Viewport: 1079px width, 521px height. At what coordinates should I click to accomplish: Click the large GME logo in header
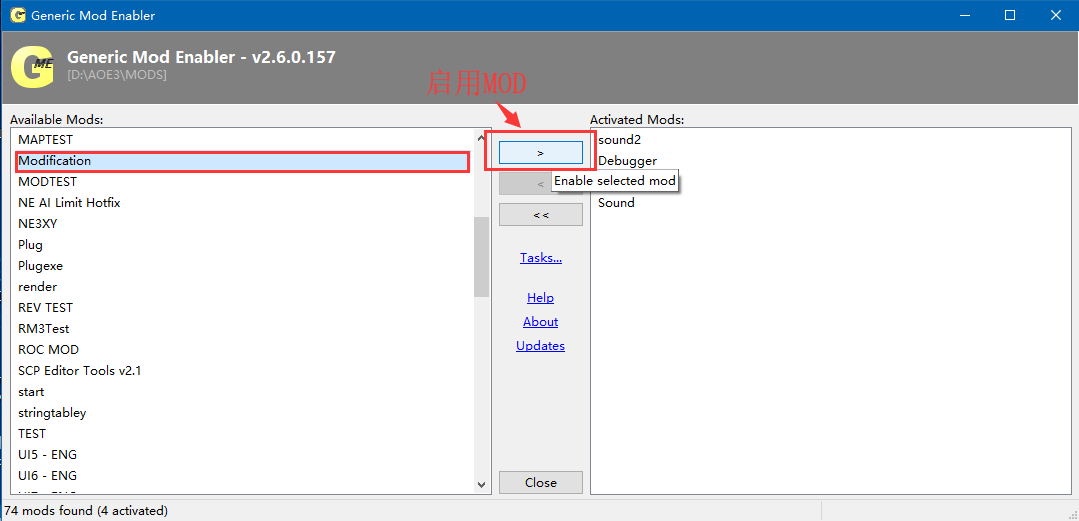(x=32, y=67)
